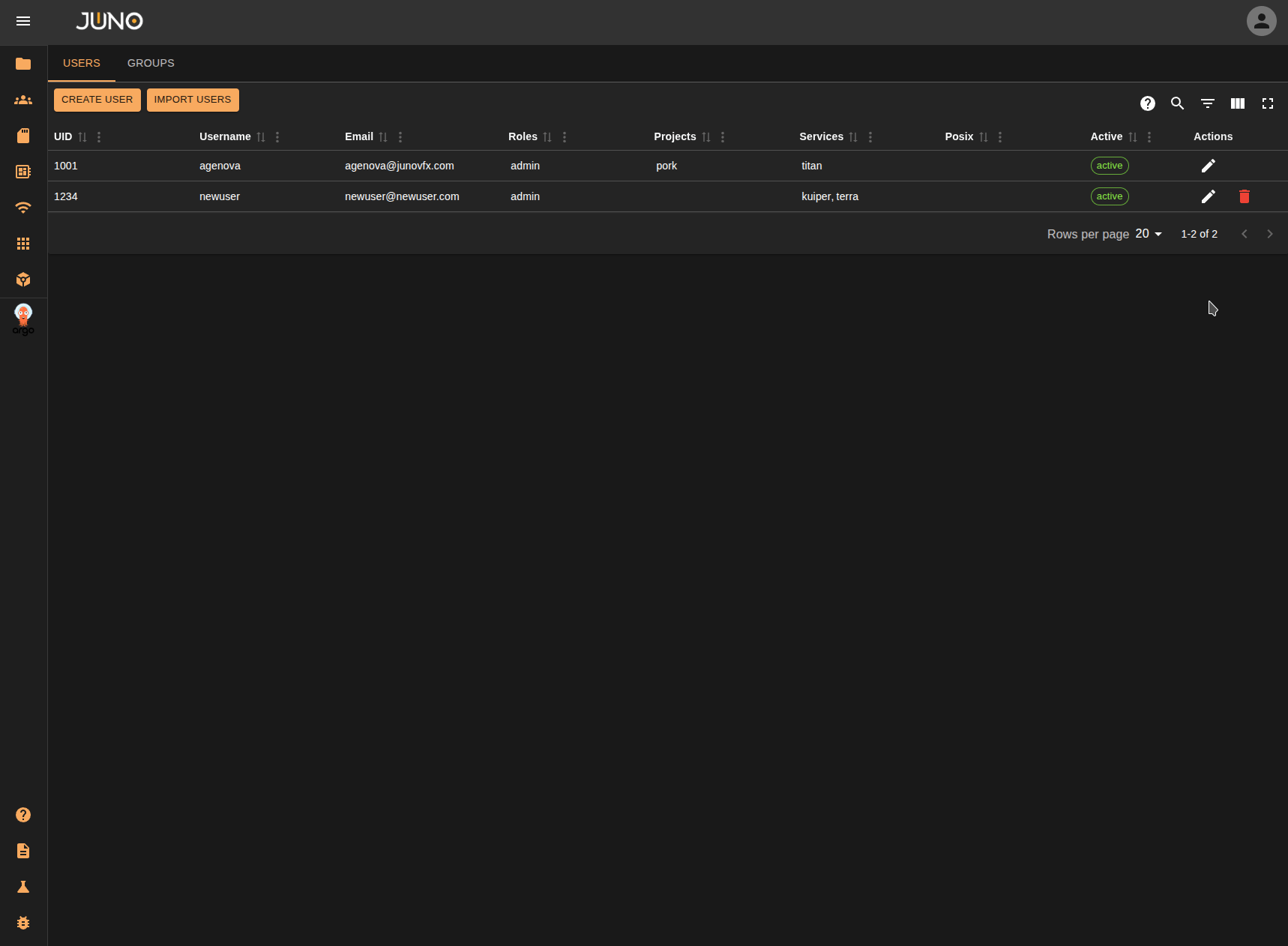Viewport: 1288px width, 946px height.
Task: Sort the table by Username column
Action: 261,137
